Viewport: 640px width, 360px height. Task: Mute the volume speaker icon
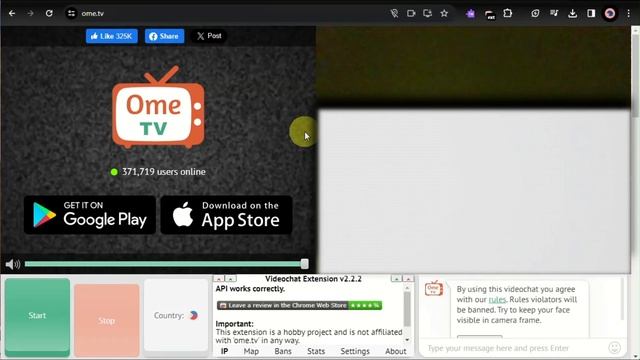[13, 264]
